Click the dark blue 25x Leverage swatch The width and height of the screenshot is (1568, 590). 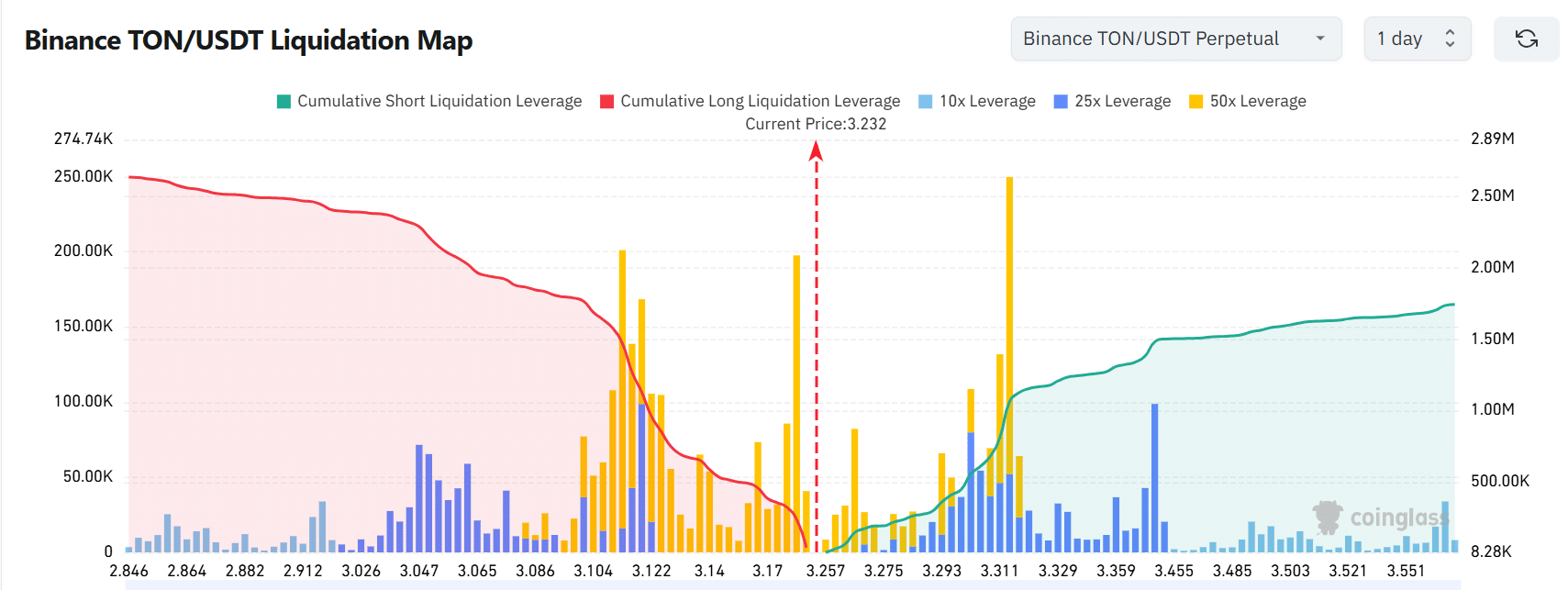pyautogui.click(x=1062, y=101)
